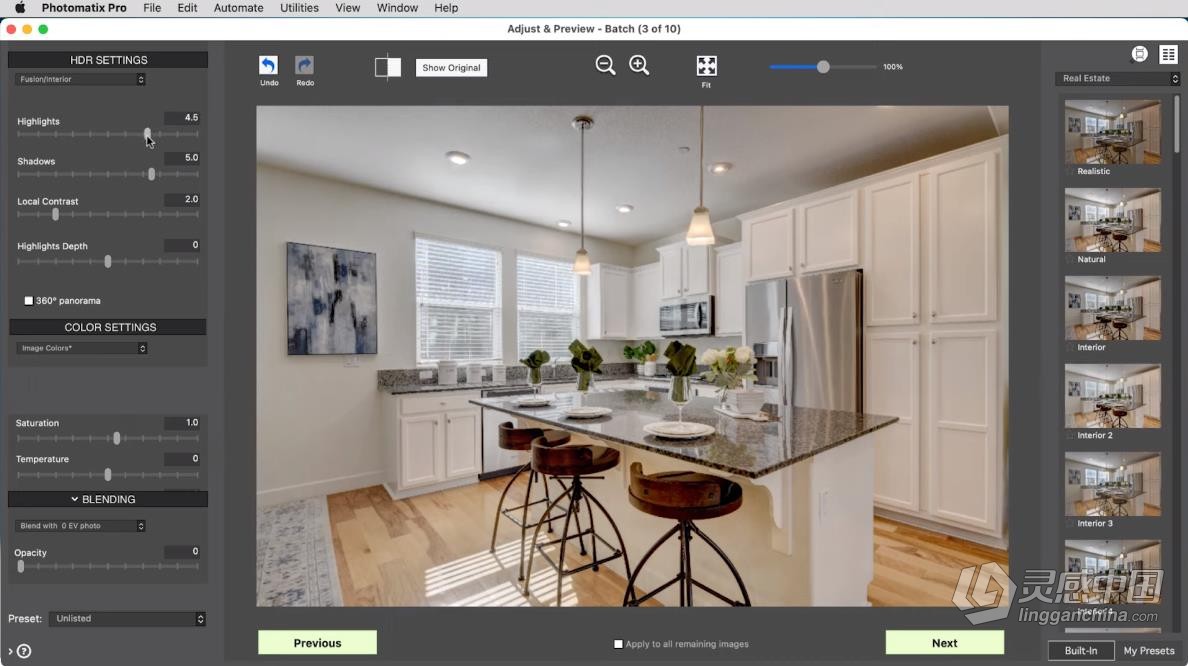Switch to multi-column preset grid view

coord(1168,54)
